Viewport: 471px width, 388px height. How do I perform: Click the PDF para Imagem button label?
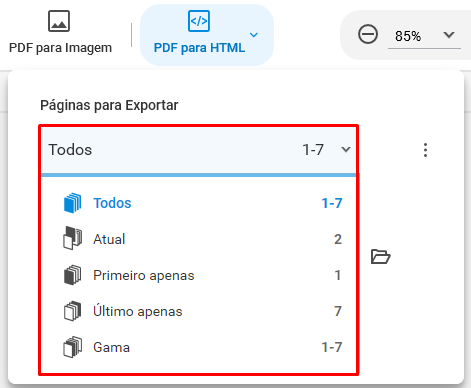click(60, 48)
